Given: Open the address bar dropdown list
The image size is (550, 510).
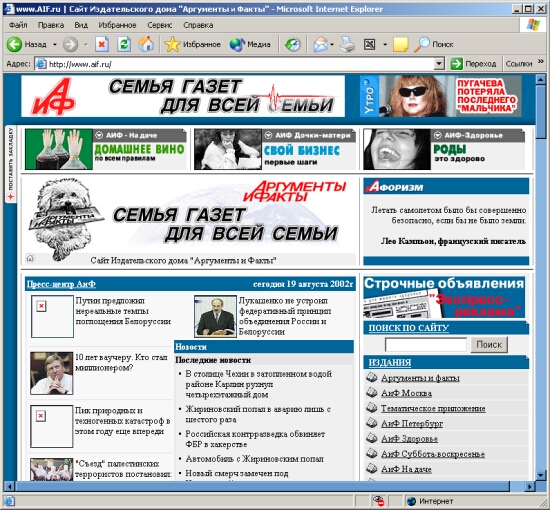Looking at the screenshot, I should (x=439, y=64).
